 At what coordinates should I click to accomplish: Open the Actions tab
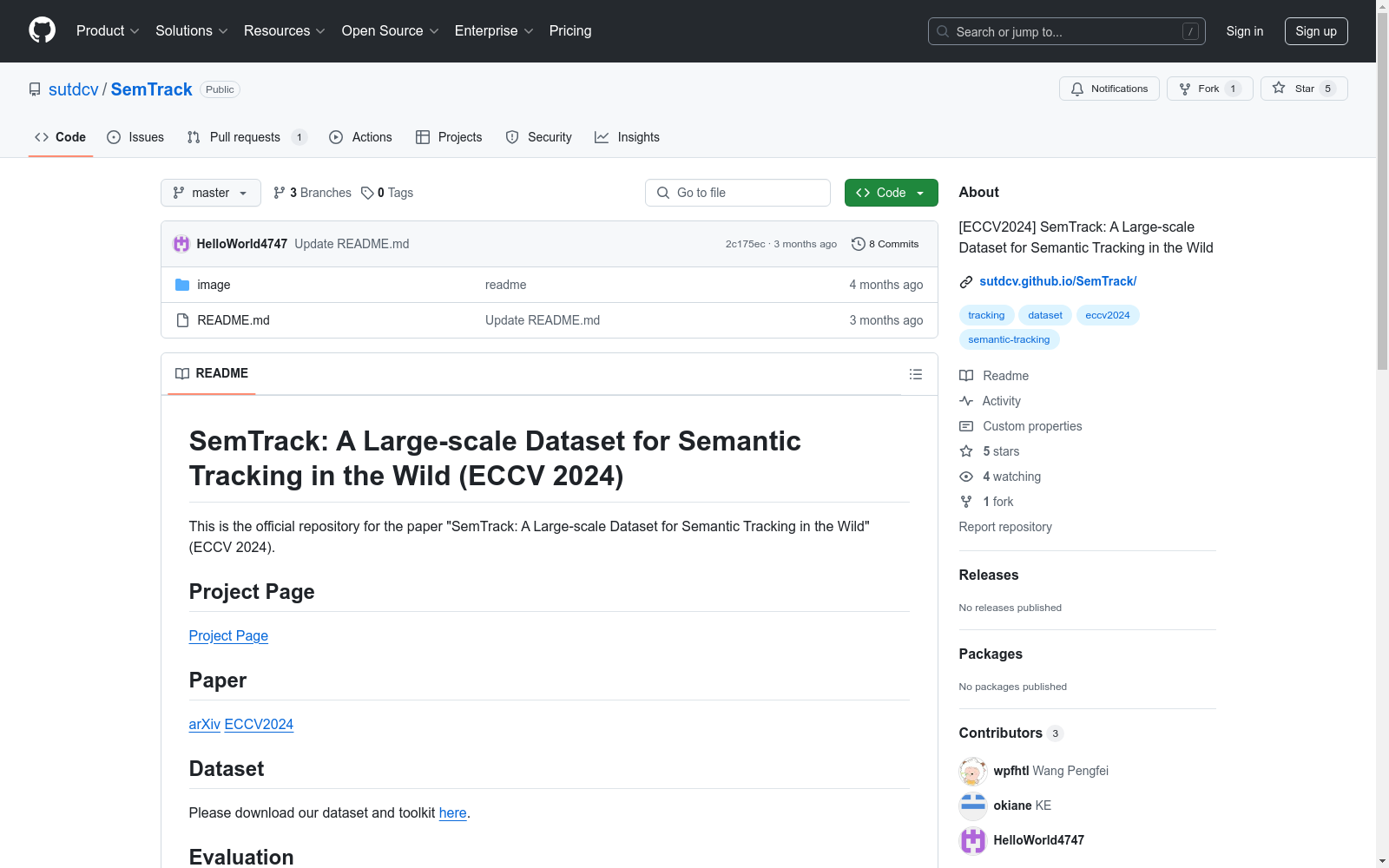coord(361,137)
